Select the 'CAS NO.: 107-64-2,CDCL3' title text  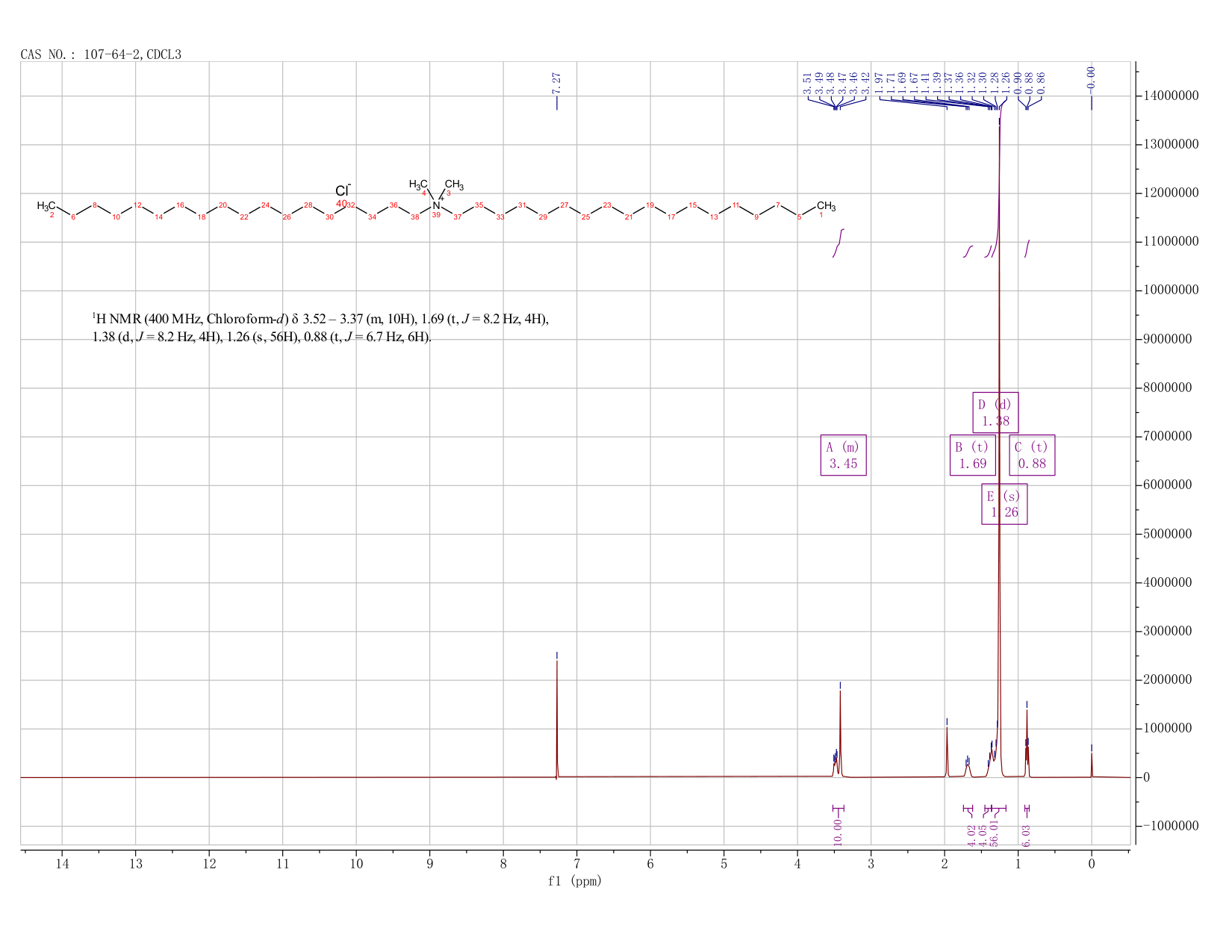point(101,55)
